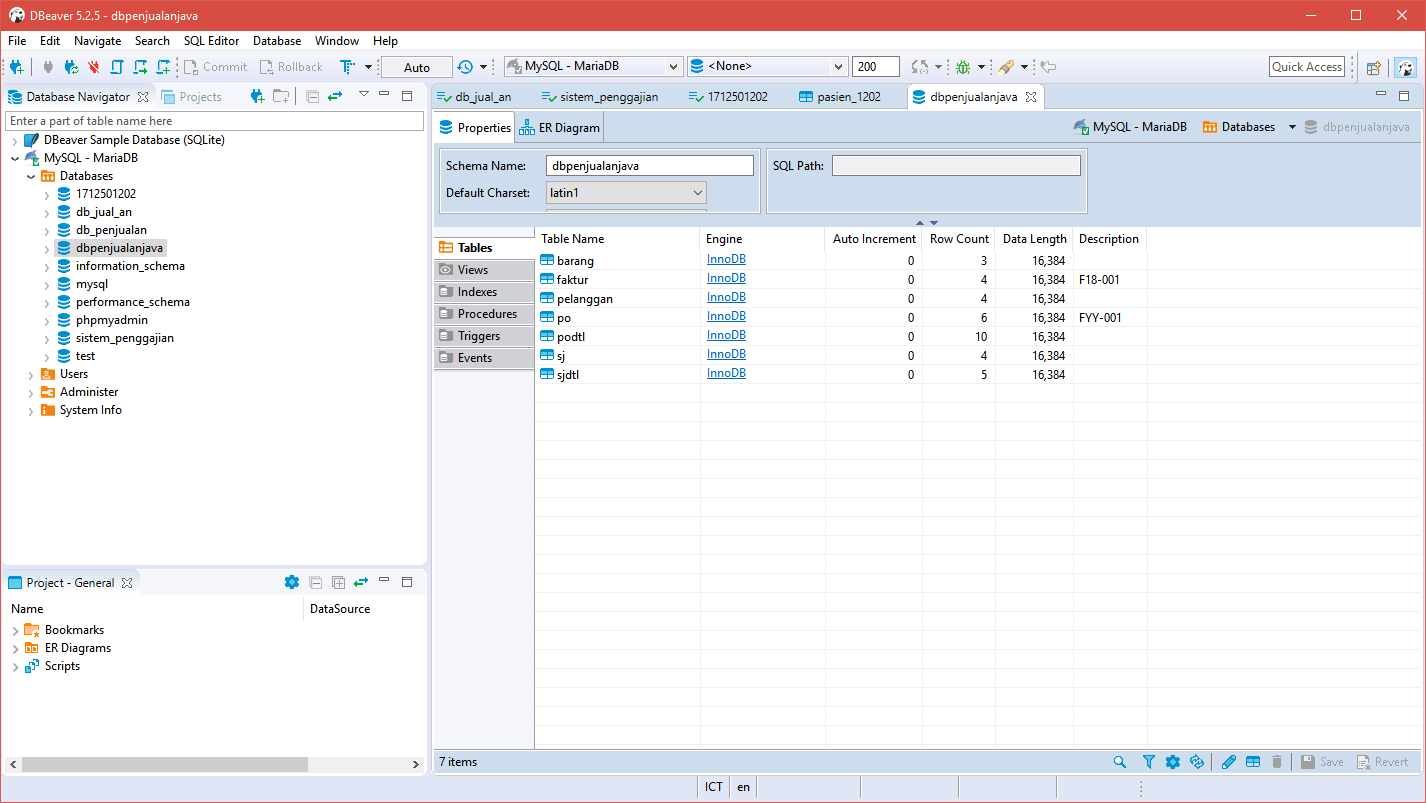The image size is (1426, 803).
Task: Click the gear settings icon below the tables list
Action: [x=1173, y=762]
